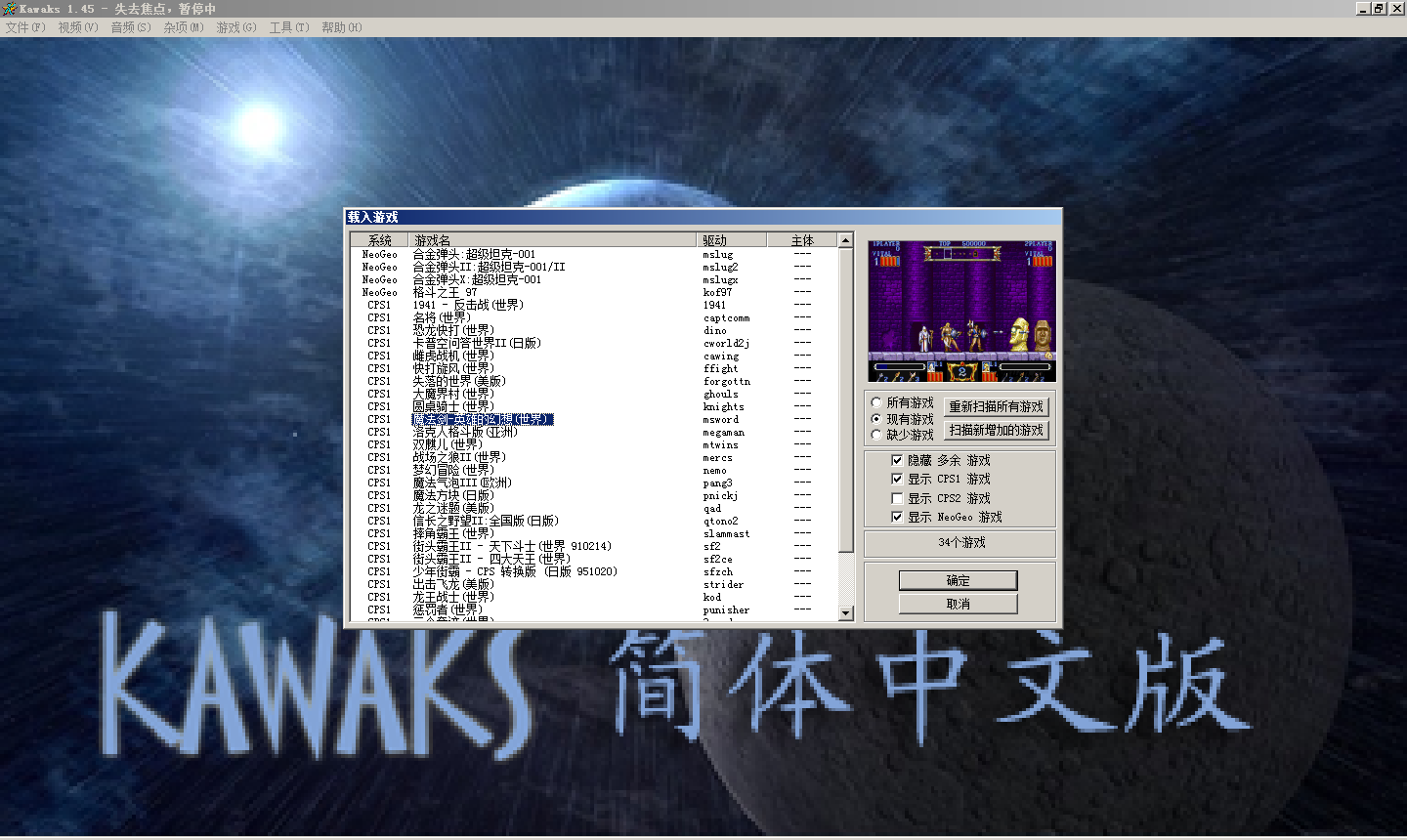Click the Kawaks title bar app icon
The height and width of the screenshot is (840, 1407).
pos(9,8)
